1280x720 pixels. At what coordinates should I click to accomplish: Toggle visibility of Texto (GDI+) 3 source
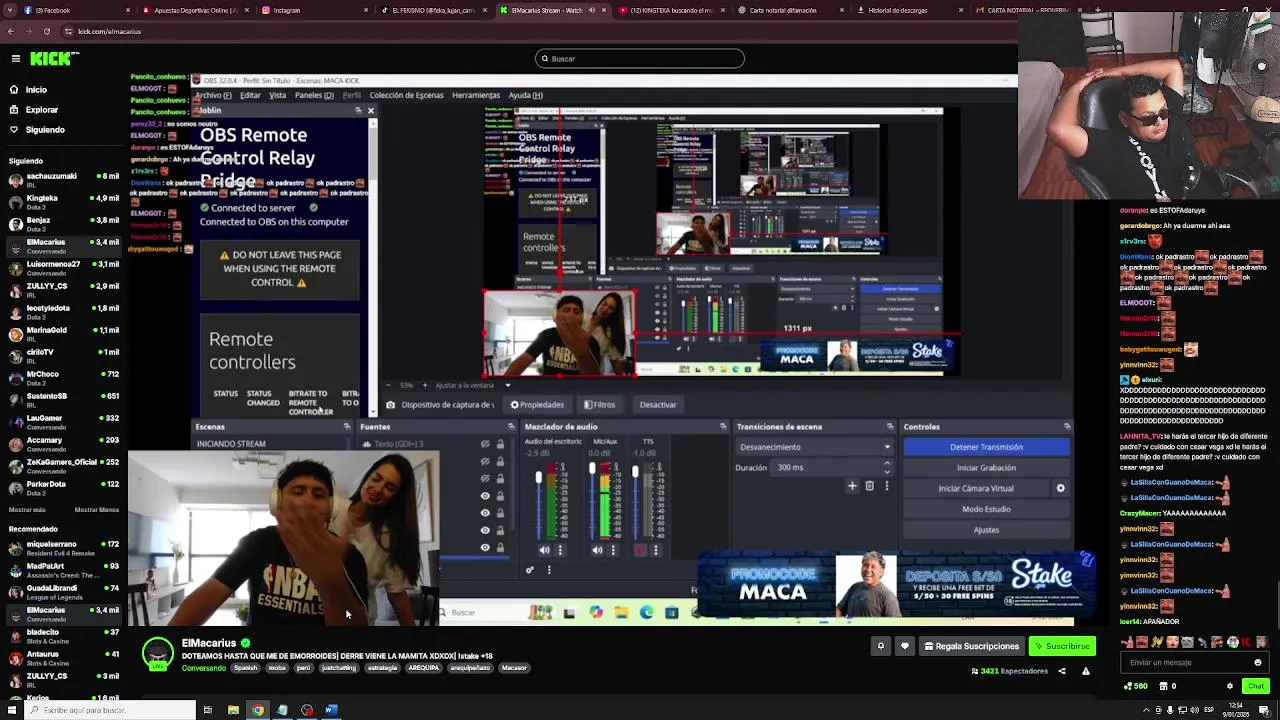pyautogui.click(x=485, y=444)
